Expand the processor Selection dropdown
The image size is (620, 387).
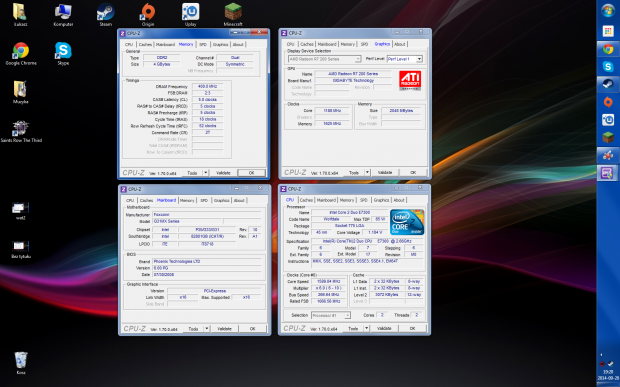tap(331, 315)
